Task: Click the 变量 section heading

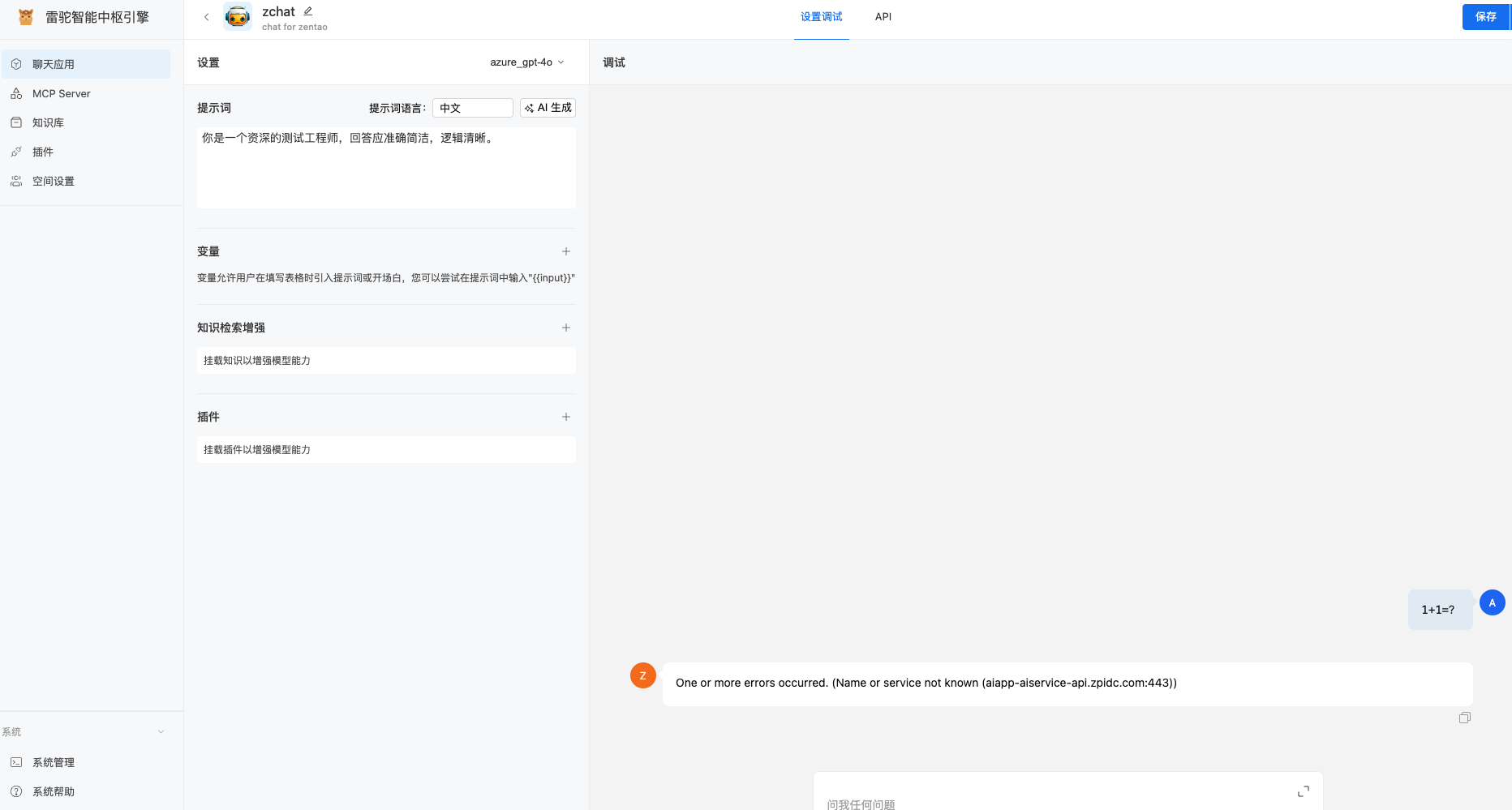Action: [x=208, y=251]
